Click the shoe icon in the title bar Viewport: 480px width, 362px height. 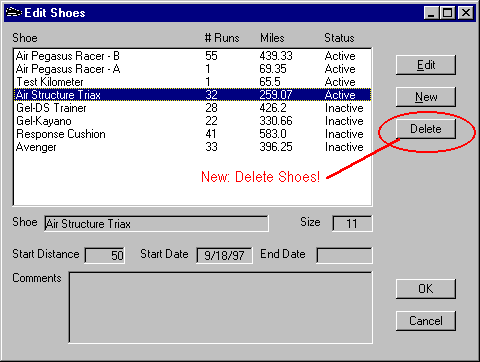coord(14,13)
